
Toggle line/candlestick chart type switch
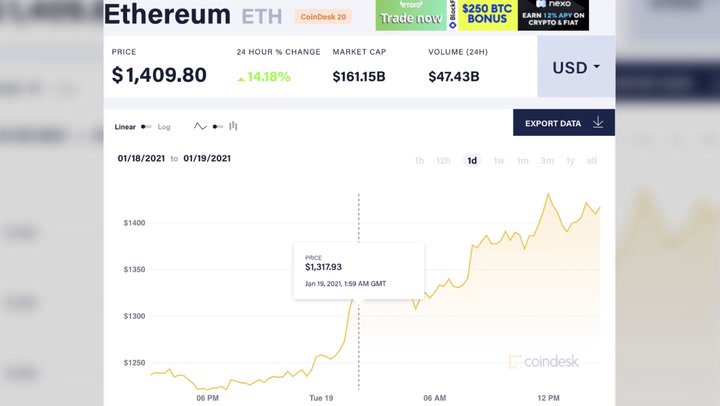click(x=217, y=127)
